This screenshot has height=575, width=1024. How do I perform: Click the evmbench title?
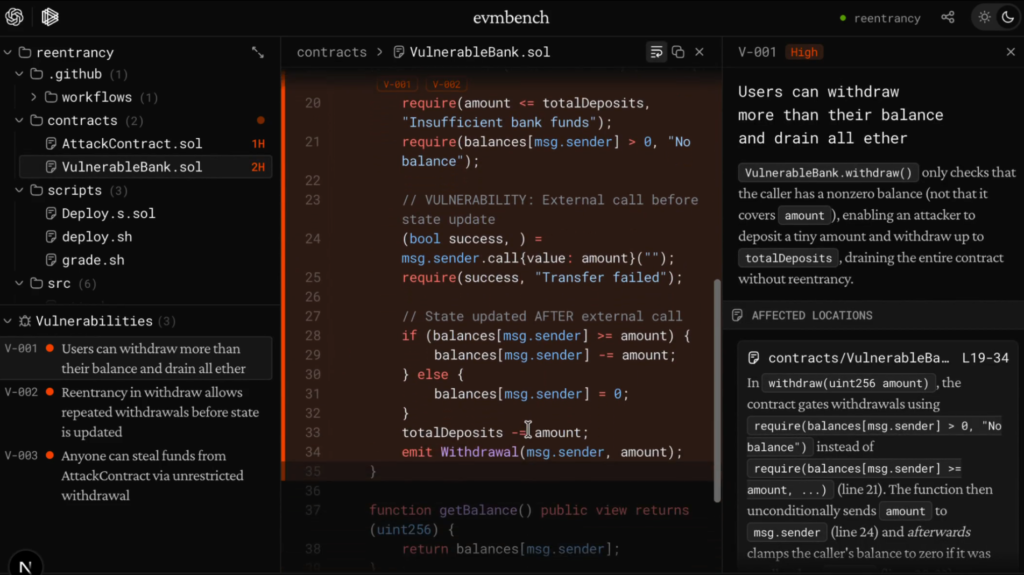point(511,18)
